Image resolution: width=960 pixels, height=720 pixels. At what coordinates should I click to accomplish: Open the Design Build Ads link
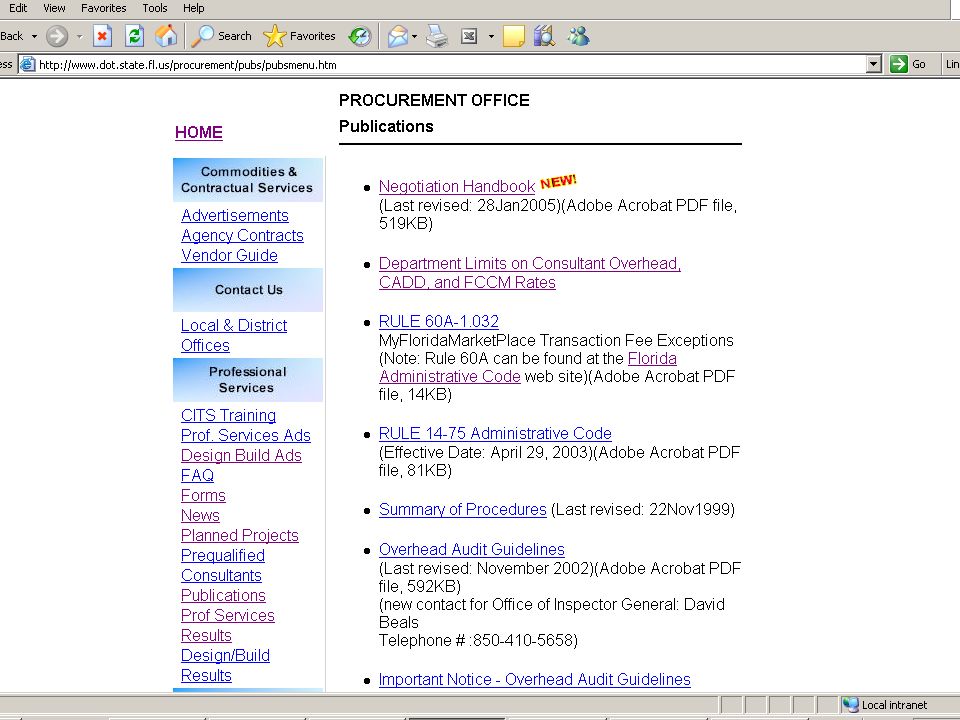click(x=241, y=456)
